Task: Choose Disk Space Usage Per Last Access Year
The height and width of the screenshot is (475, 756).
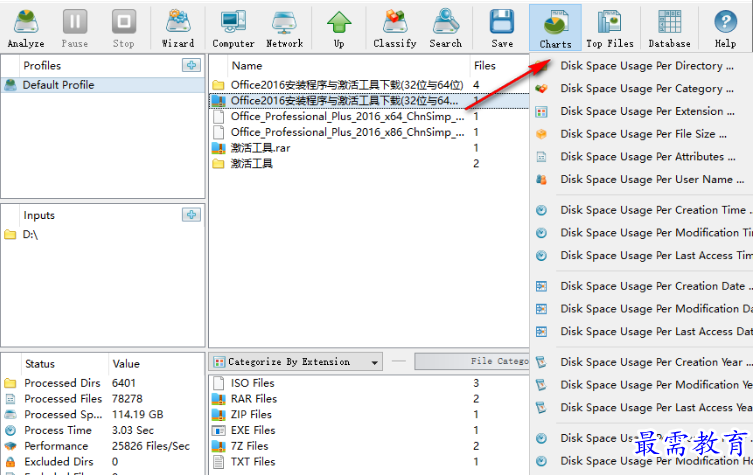Action: click(642, 407)
